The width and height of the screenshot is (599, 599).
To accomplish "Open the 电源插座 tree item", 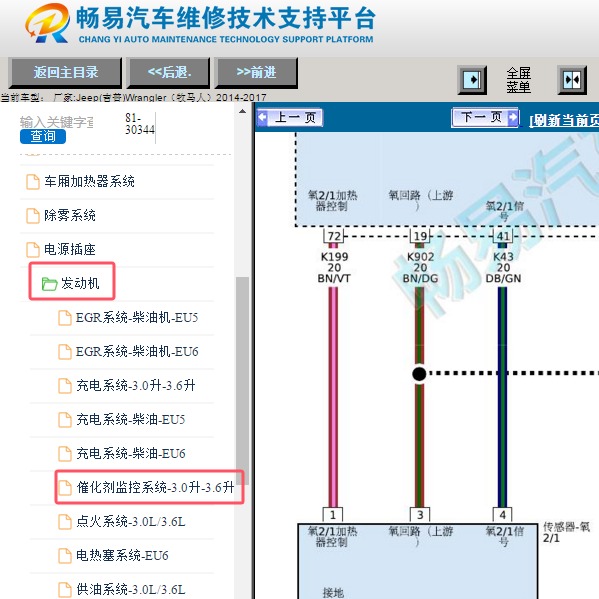I will (x=70, y=249).
